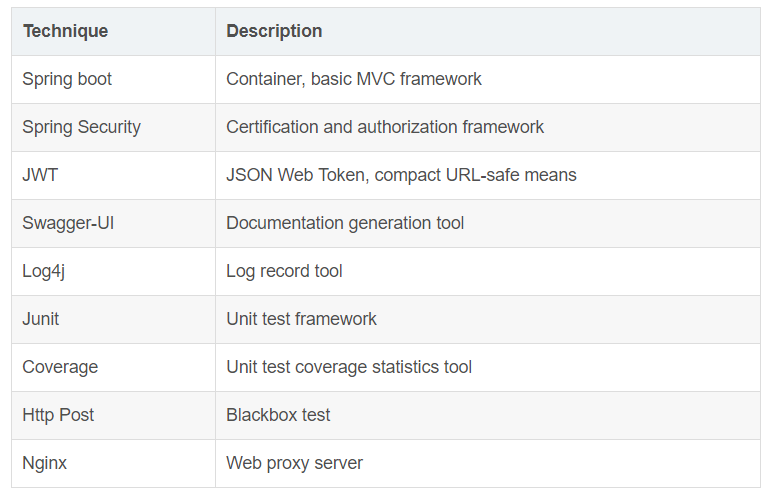Select 'Documentation generation tool' description

(345, 224)
